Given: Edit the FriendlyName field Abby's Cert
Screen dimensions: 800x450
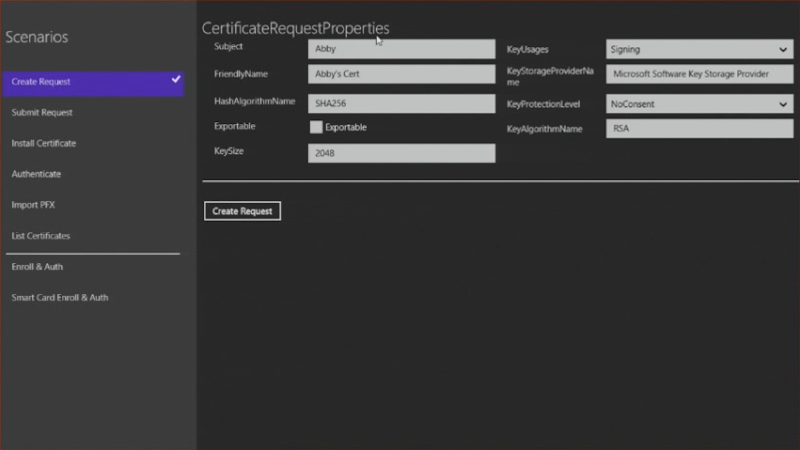Looking at the screenshot, I should 402,74.
